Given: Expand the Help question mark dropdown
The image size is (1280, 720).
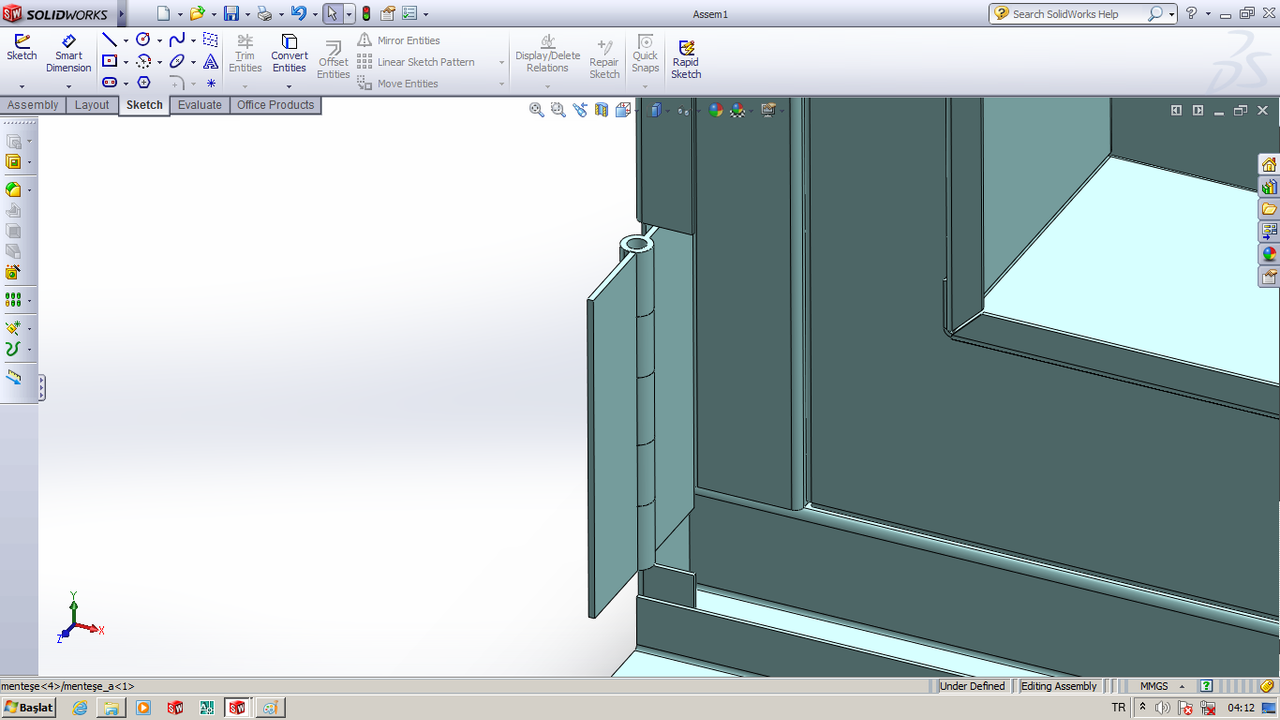Looking at the screenshot, I should (1208, 14).
